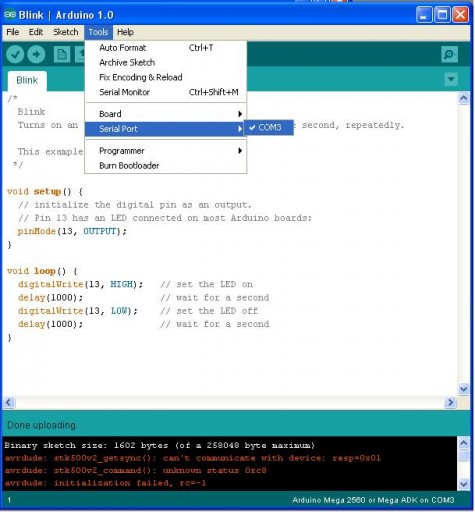
Task: Open the Sketch menu
Action: [x=66, y=32]
